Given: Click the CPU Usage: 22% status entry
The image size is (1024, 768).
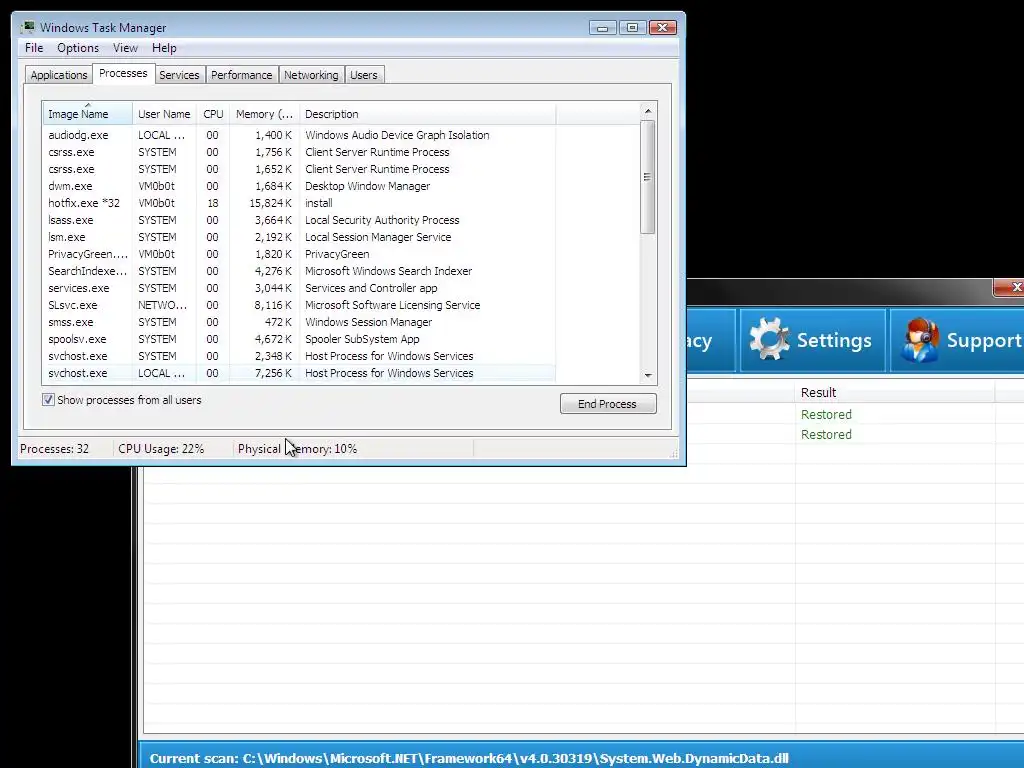Looking at the screenshot, I should (161, 449).
